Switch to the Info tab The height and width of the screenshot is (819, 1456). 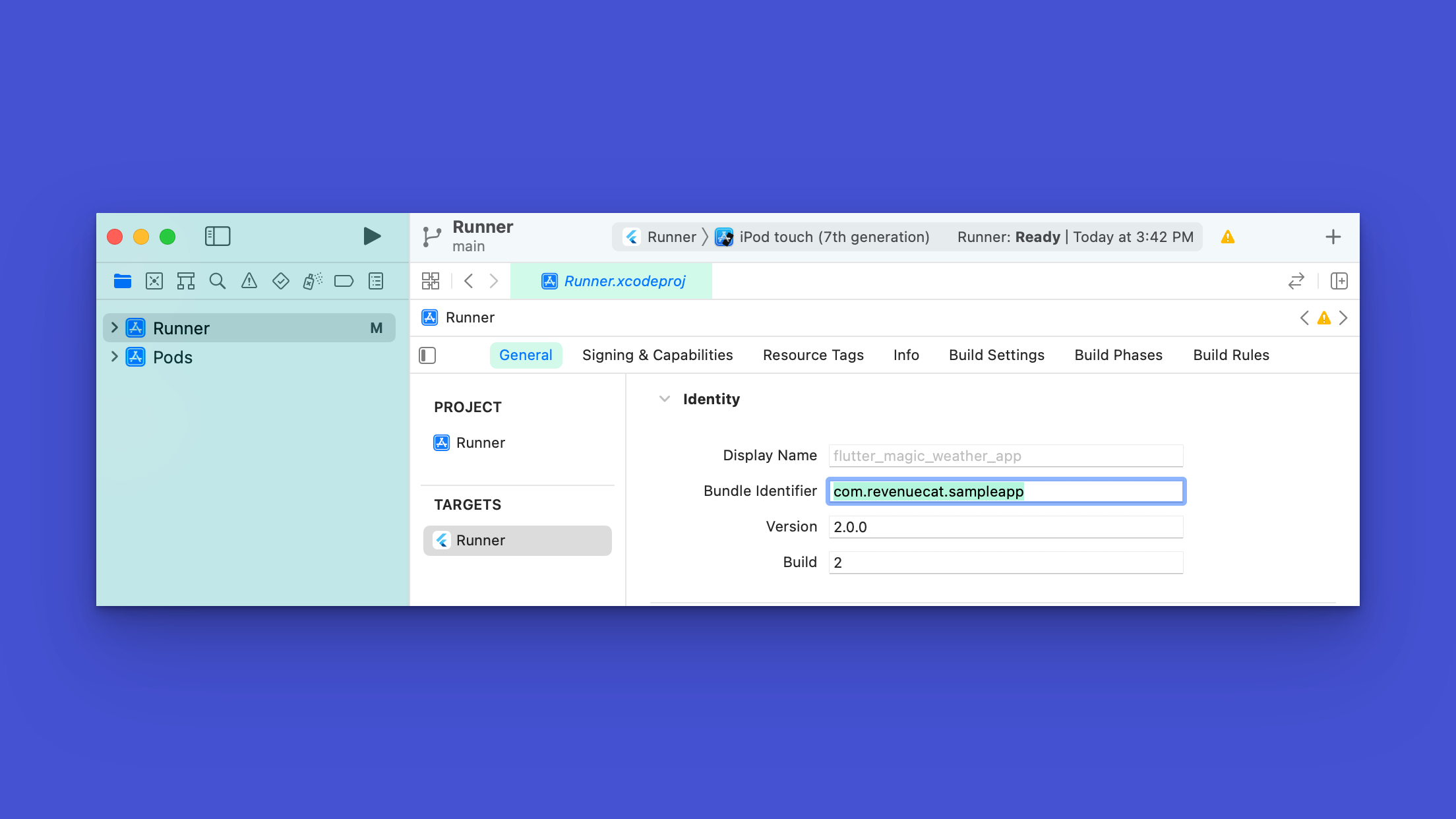(906, 355)
